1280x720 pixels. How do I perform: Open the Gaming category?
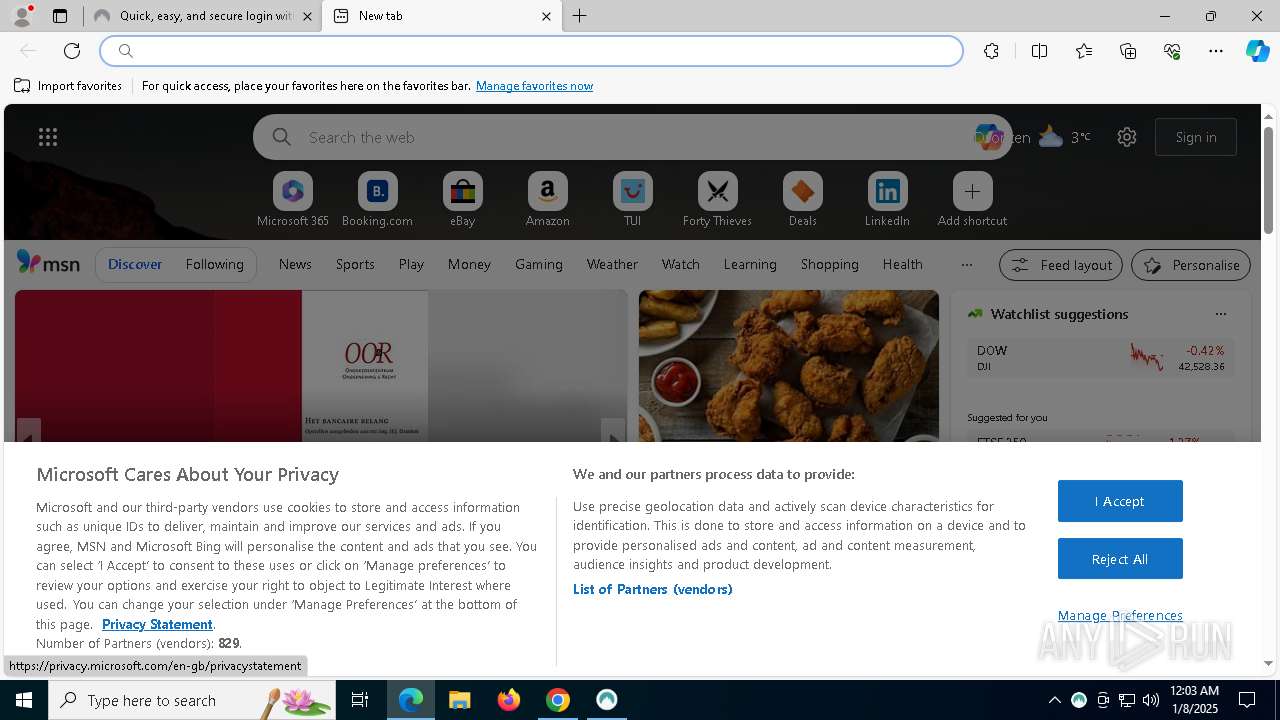tap(539, 264)
